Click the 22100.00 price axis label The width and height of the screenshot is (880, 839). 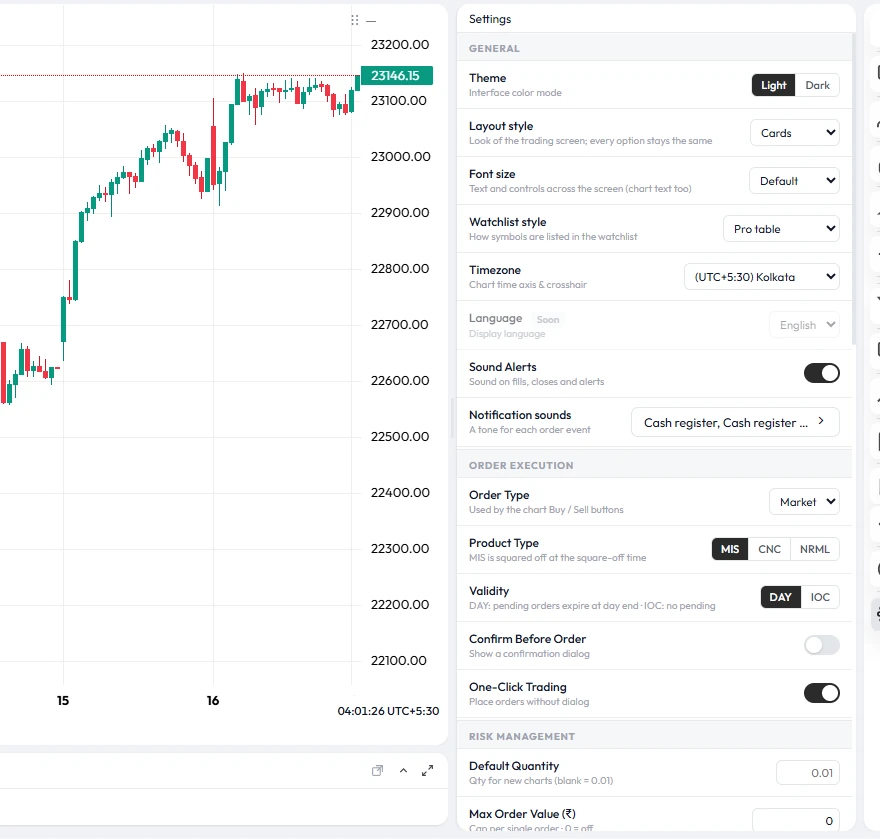(398, 661)
